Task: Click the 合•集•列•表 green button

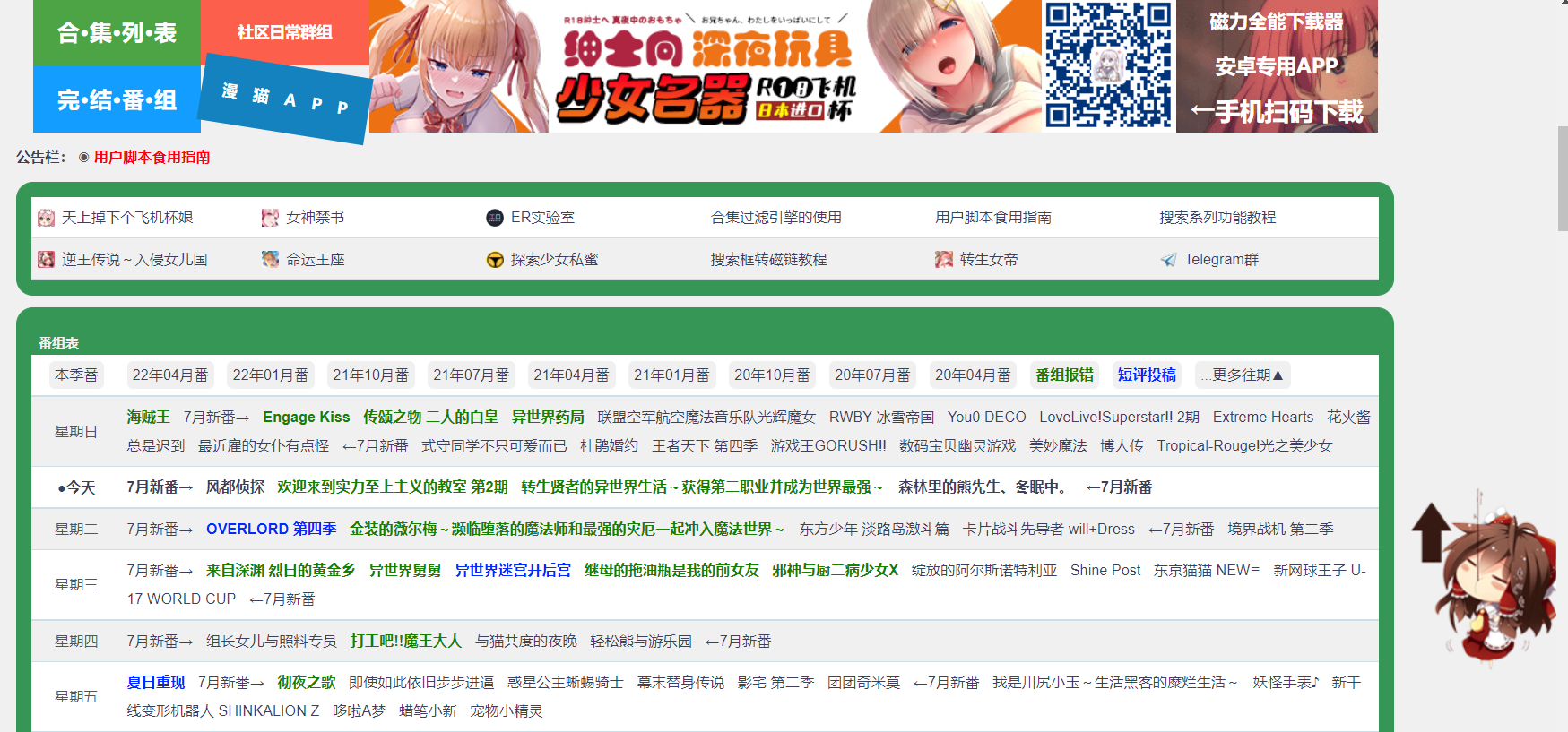Action: click(x=117, y=33)
